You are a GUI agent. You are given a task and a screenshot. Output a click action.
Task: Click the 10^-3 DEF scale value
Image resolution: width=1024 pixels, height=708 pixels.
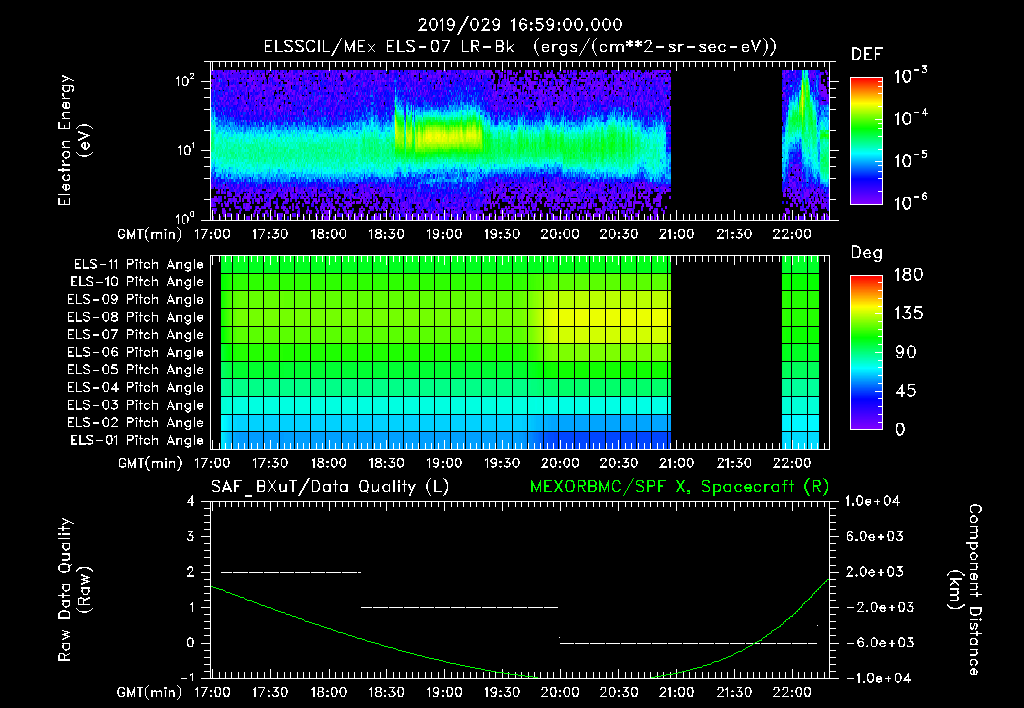(x=910, y=76)
